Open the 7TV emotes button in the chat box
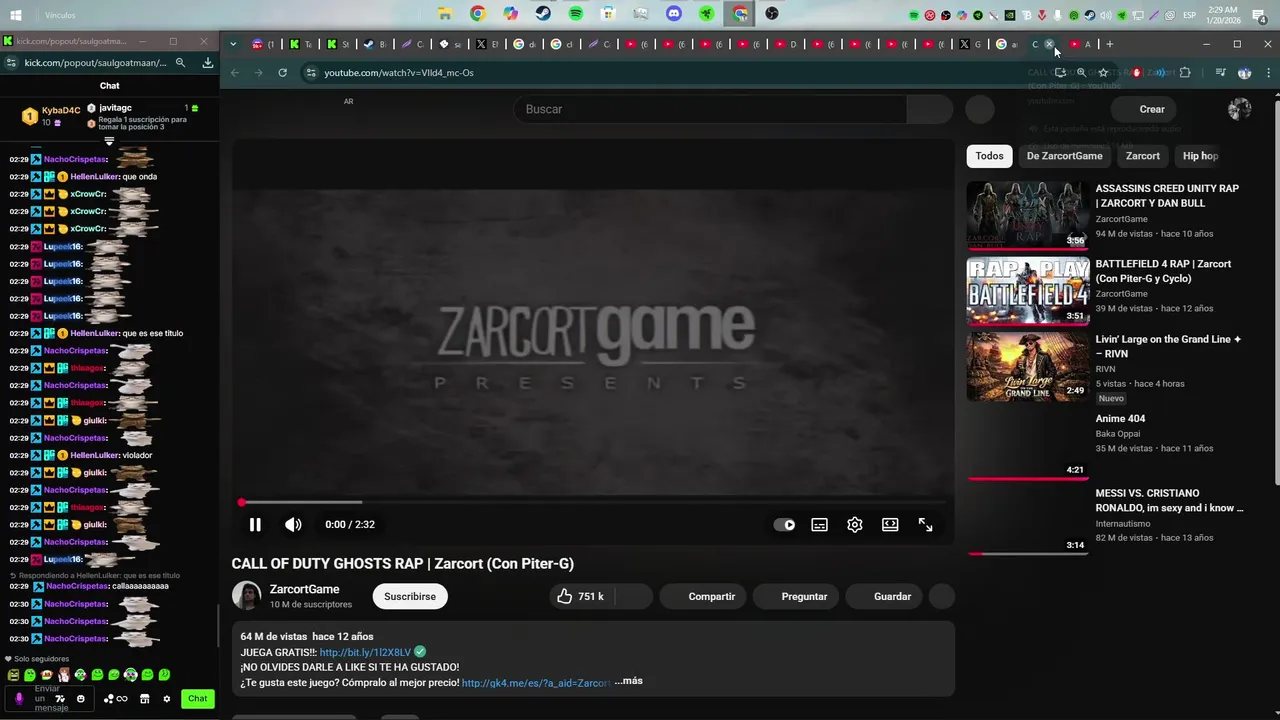 [x=61, y=699]
